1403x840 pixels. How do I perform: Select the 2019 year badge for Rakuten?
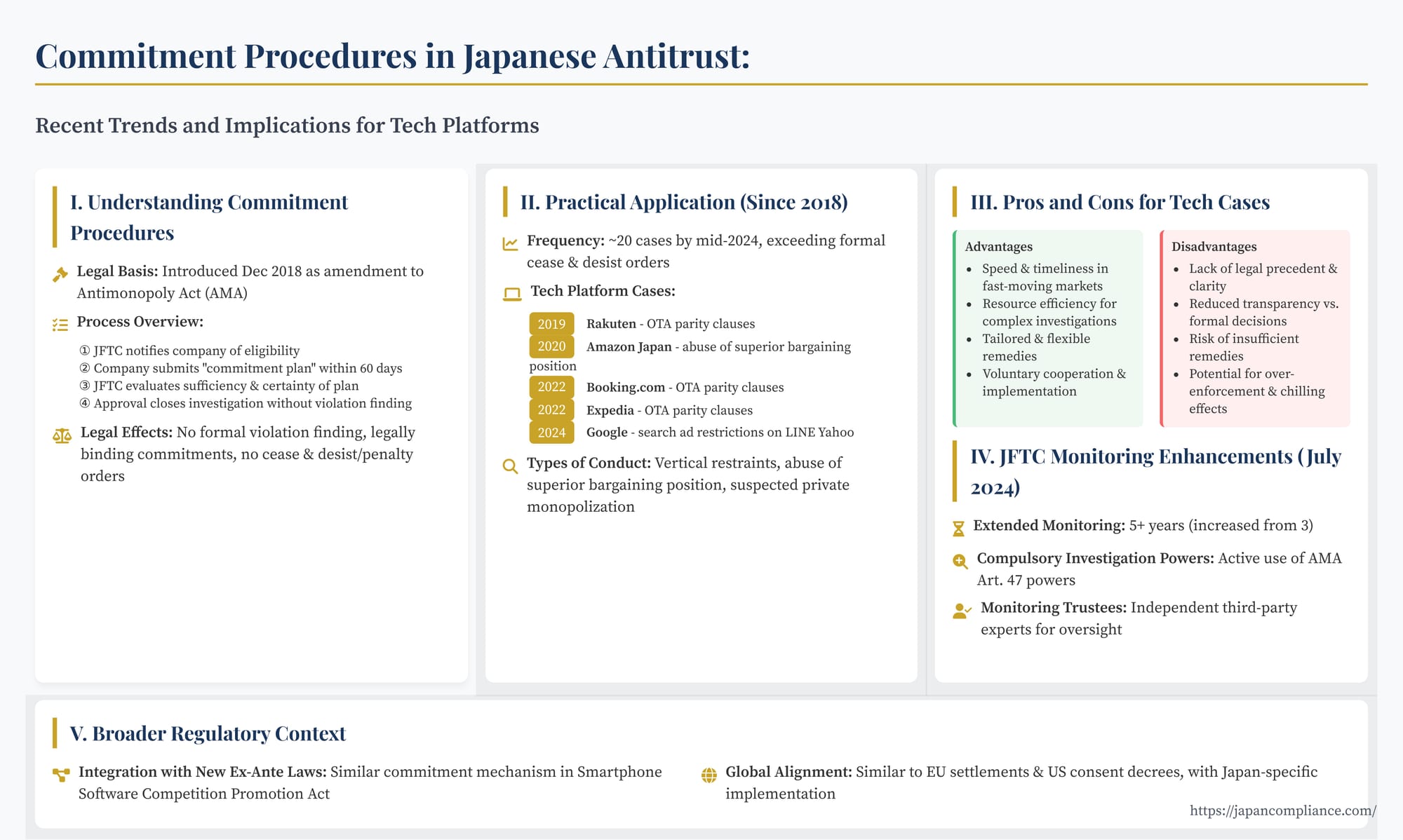[x=551, y=324]
